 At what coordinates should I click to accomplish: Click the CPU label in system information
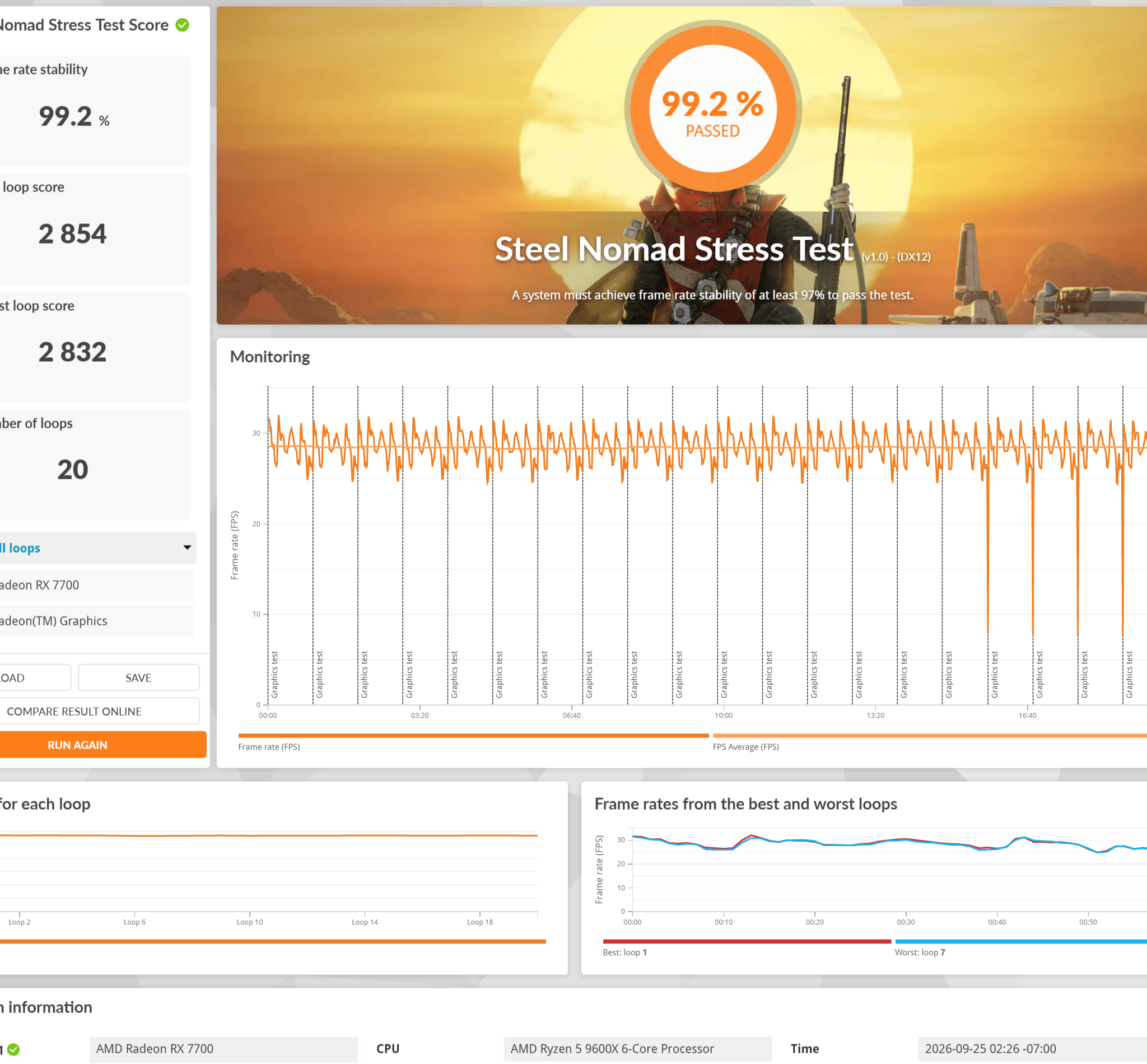pyautogui.click(x=388, y=1049)
